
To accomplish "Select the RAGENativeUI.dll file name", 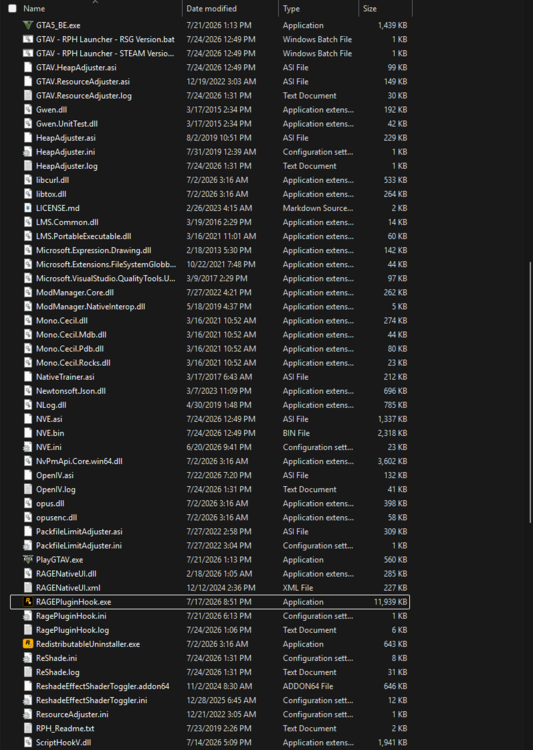I will click(x=66, y=574).
